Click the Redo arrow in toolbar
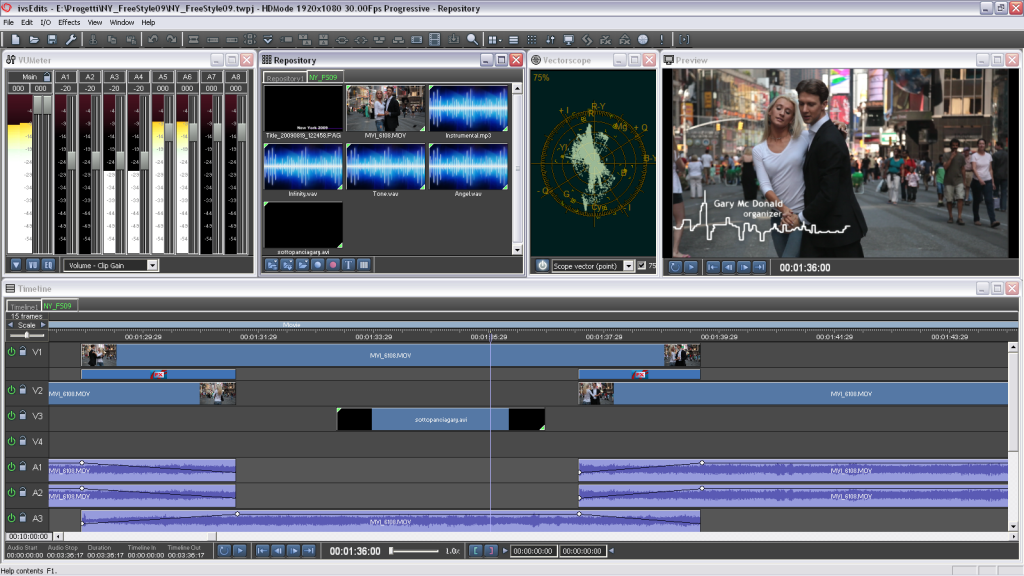Screen dimensions: 1024x576 tap(171, 40)
